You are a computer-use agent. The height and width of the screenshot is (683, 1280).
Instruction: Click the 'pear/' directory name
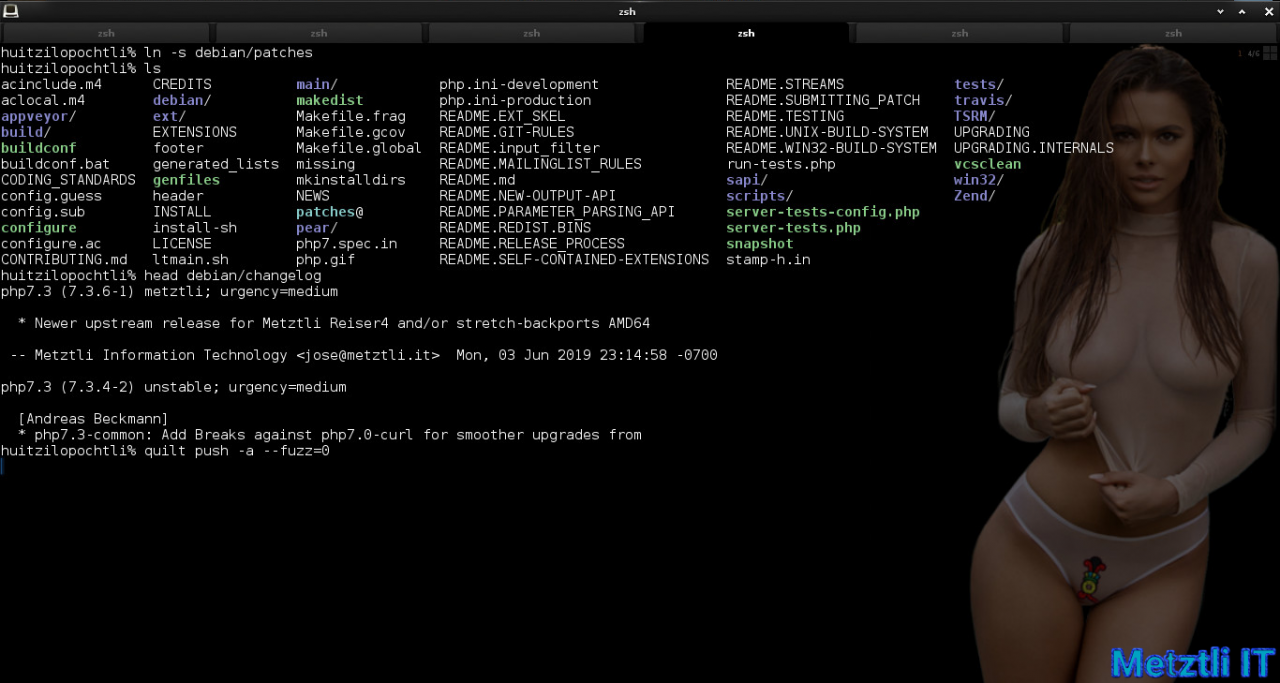tap(317, 228)
